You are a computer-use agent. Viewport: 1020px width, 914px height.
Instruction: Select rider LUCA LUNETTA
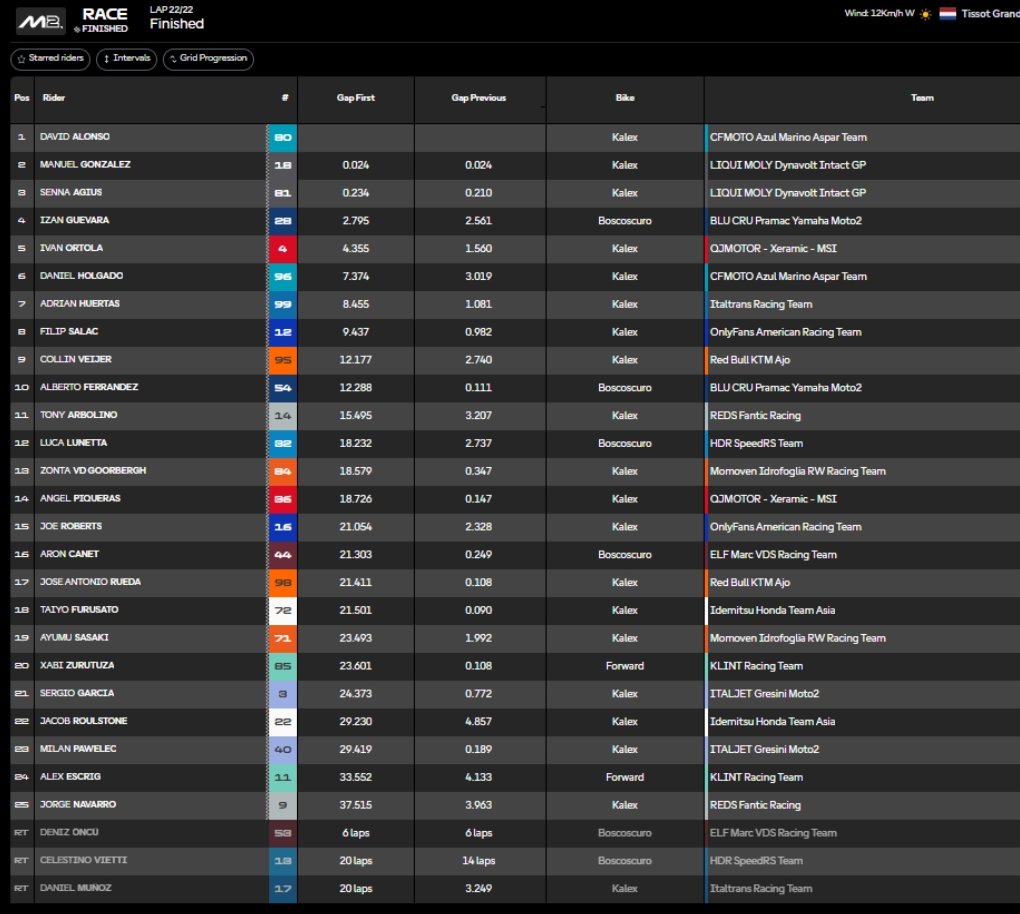pyautogui.click(x=74, y=443)
